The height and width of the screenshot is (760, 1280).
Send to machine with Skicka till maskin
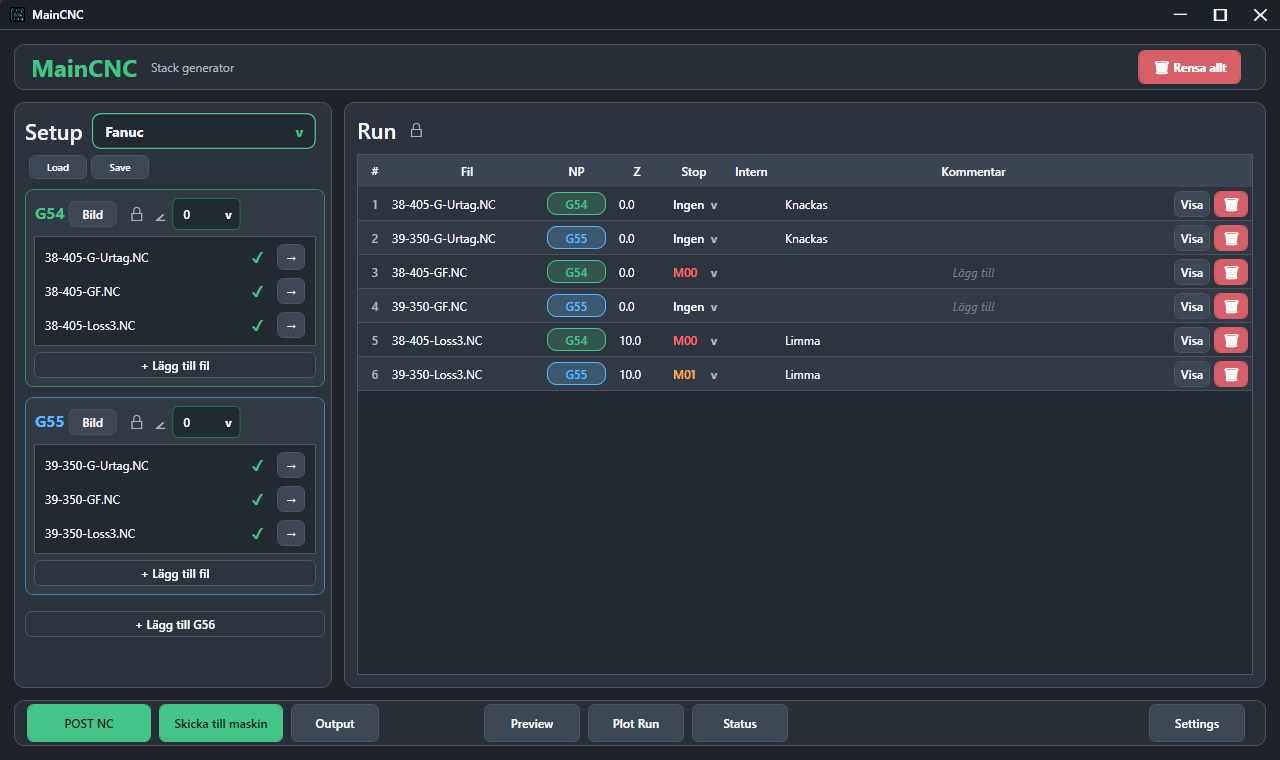pos(221,723)
